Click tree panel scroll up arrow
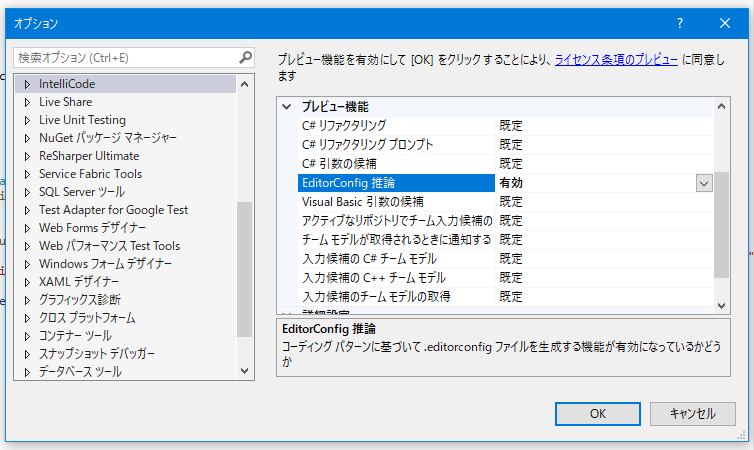Viewport: 754px width, 450px height. [x=244, y=85]
